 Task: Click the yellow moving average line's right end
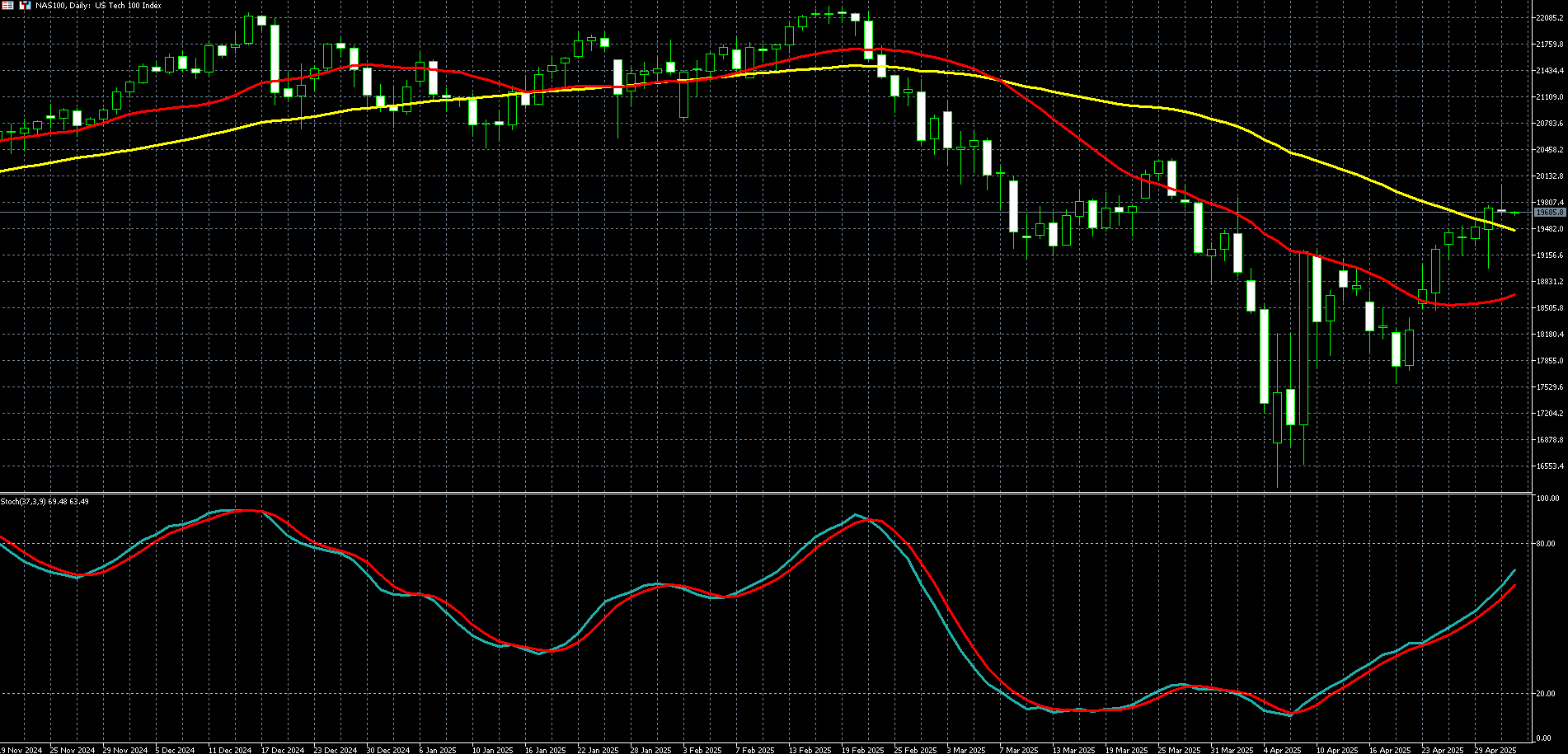(1513, 229)
